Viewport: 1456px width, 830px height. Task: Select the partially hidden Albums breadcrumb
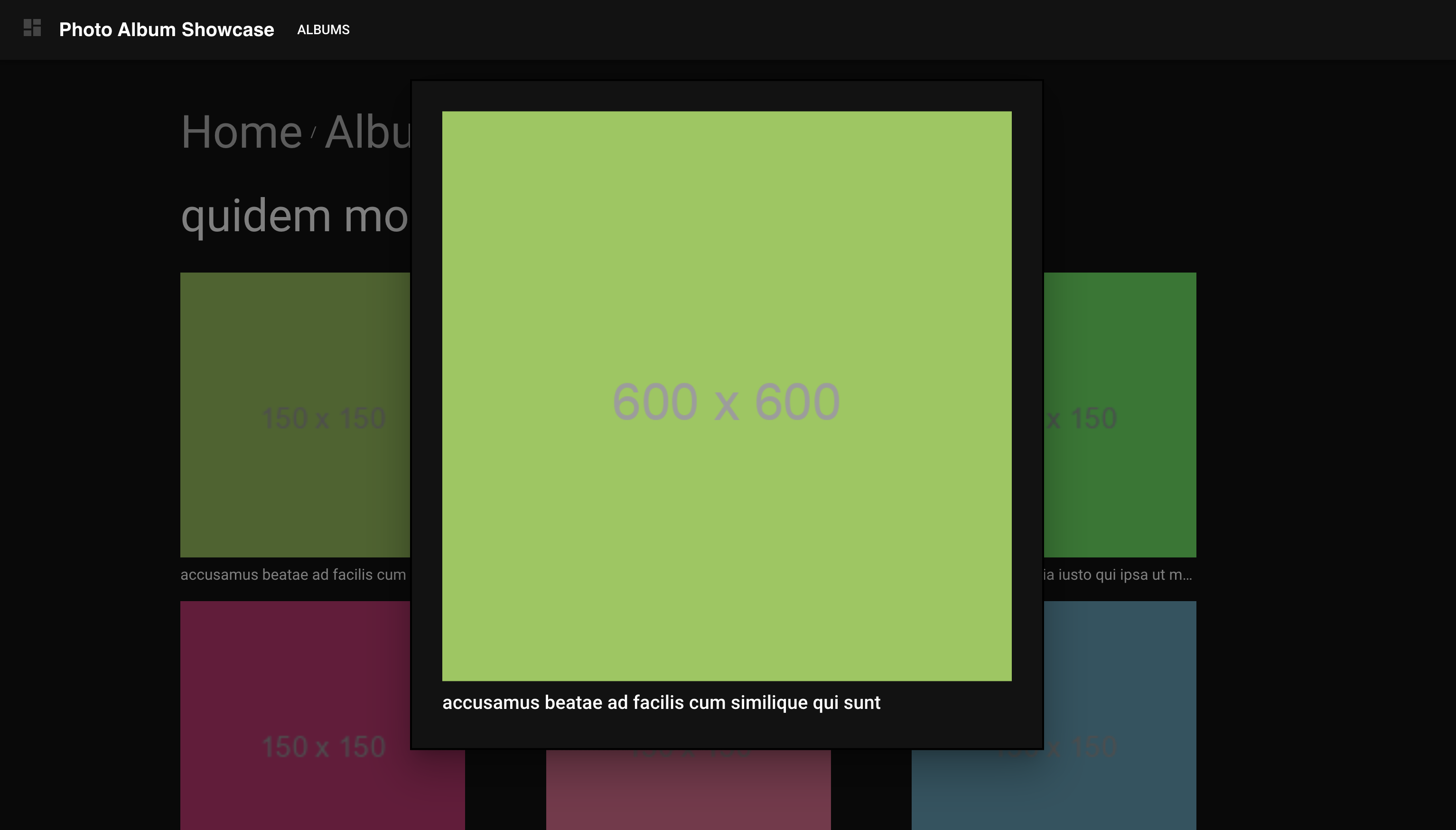[367, 132]
